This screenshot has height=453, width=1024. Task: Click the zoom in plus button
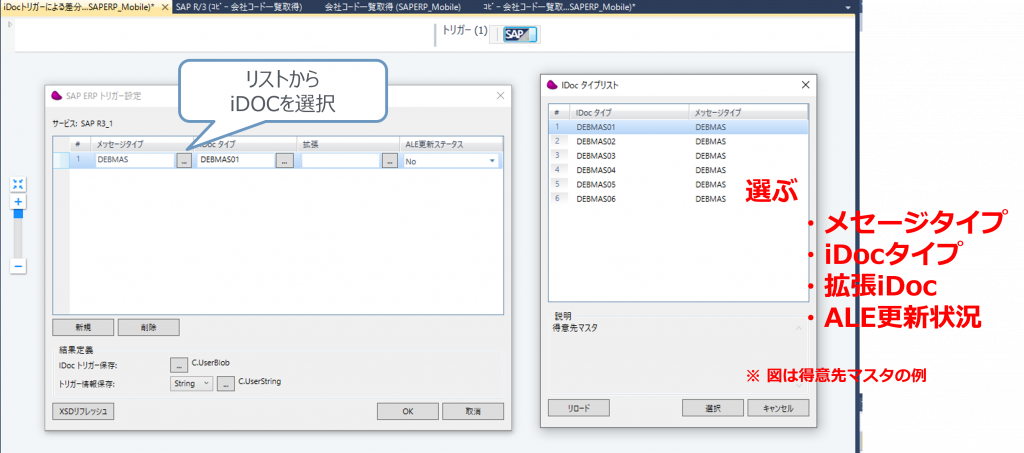tap(18, 201)
